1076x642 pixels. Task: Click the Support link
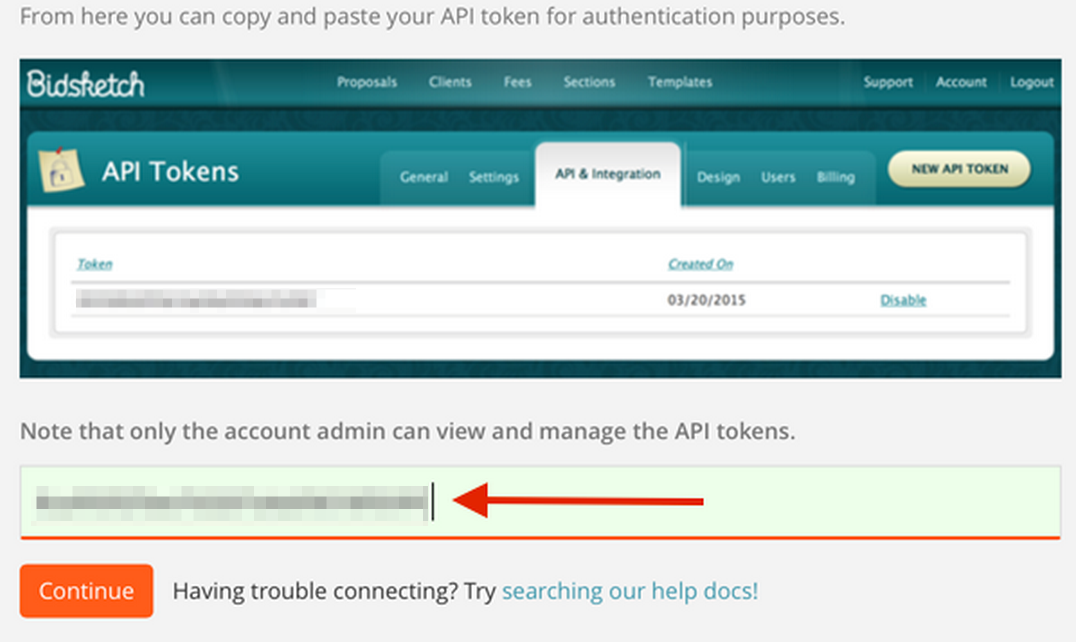(888, 82)
